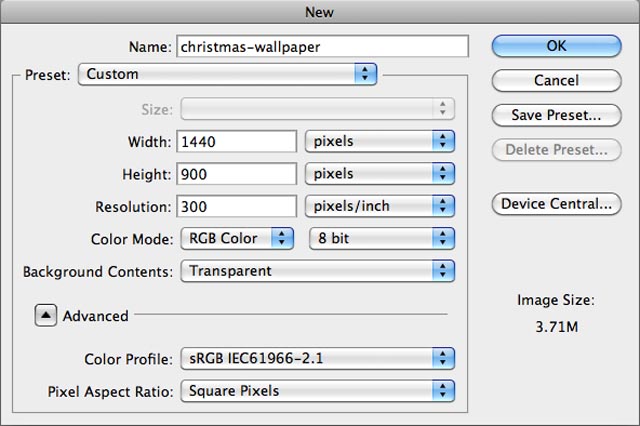Viewport: 640px width, 426px height.
Task: Open the Width units pixels dropdown
Action: [380, 141]
